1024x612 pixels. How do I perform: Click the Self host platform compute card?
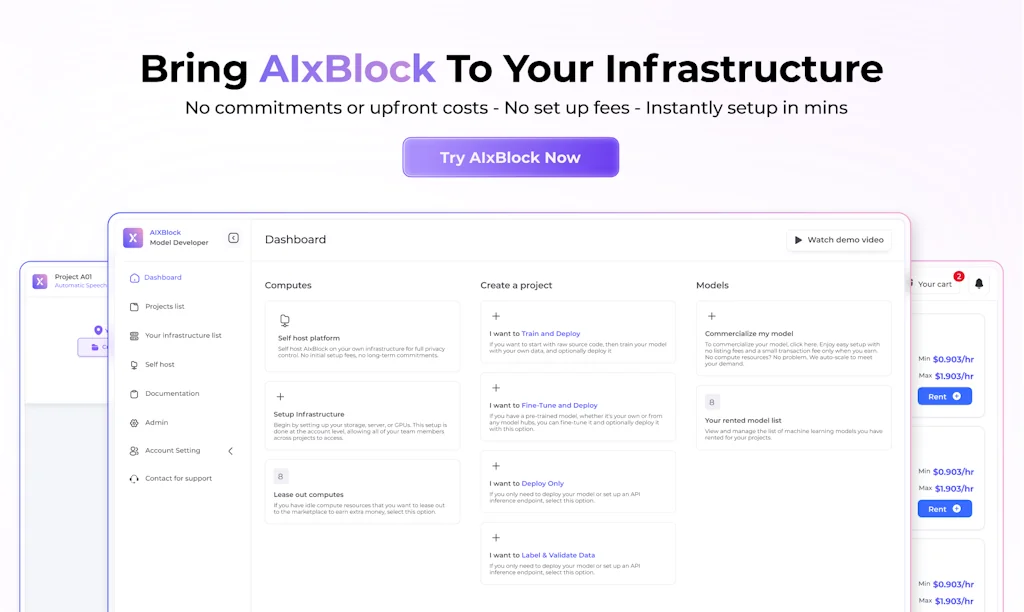click(362, 335)
